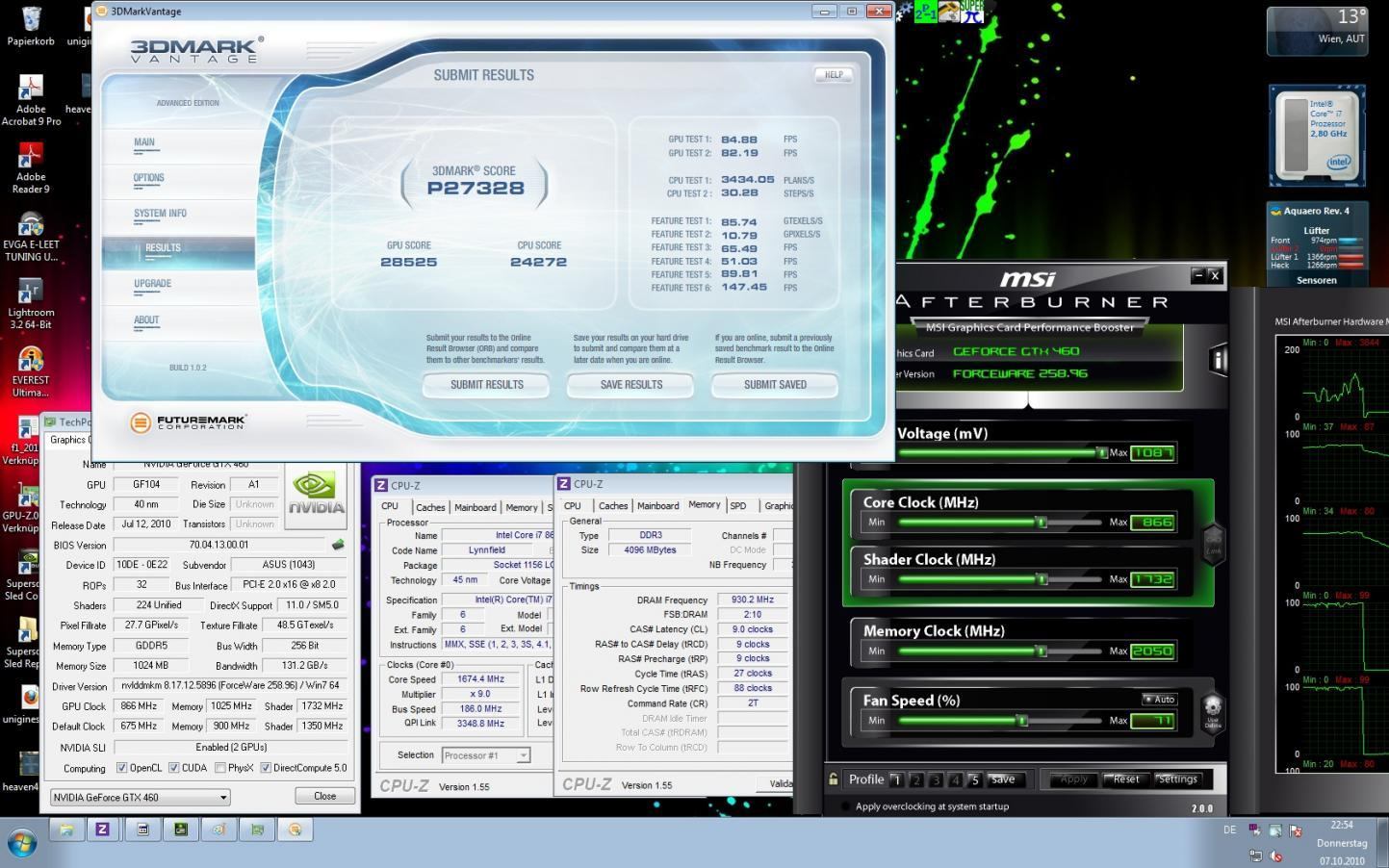This screenshot has width=1389, height=868.
Task: Open the GPU selection dropdown in GPU-Z
Action: (x=141, y=797)
